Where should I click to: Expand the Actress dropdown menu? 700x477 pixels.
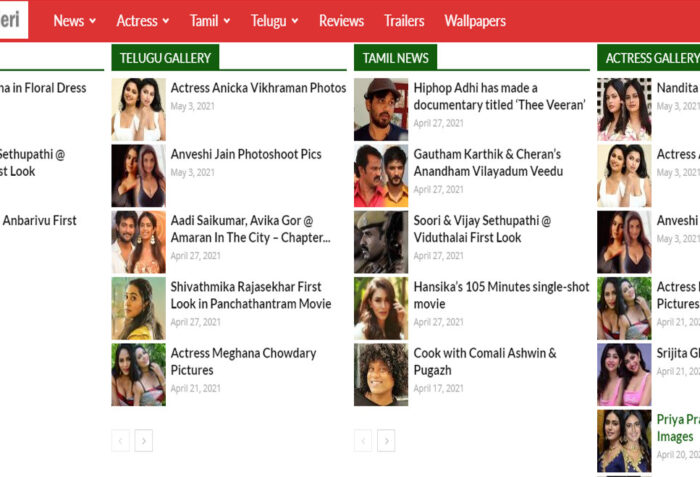[x=143, y=20]
